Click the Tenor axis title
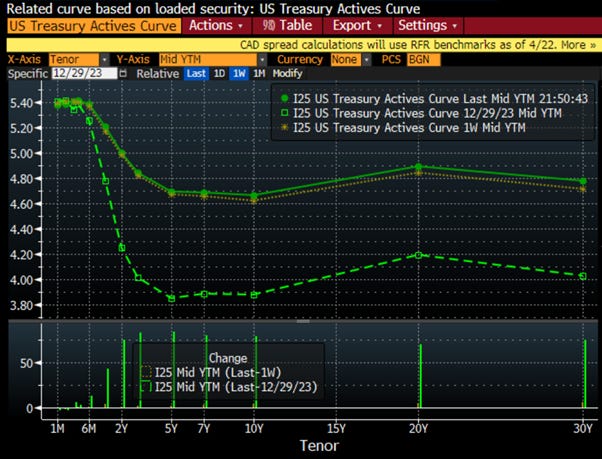This screenshot has height=459, width=602. [x=319, y=446]
